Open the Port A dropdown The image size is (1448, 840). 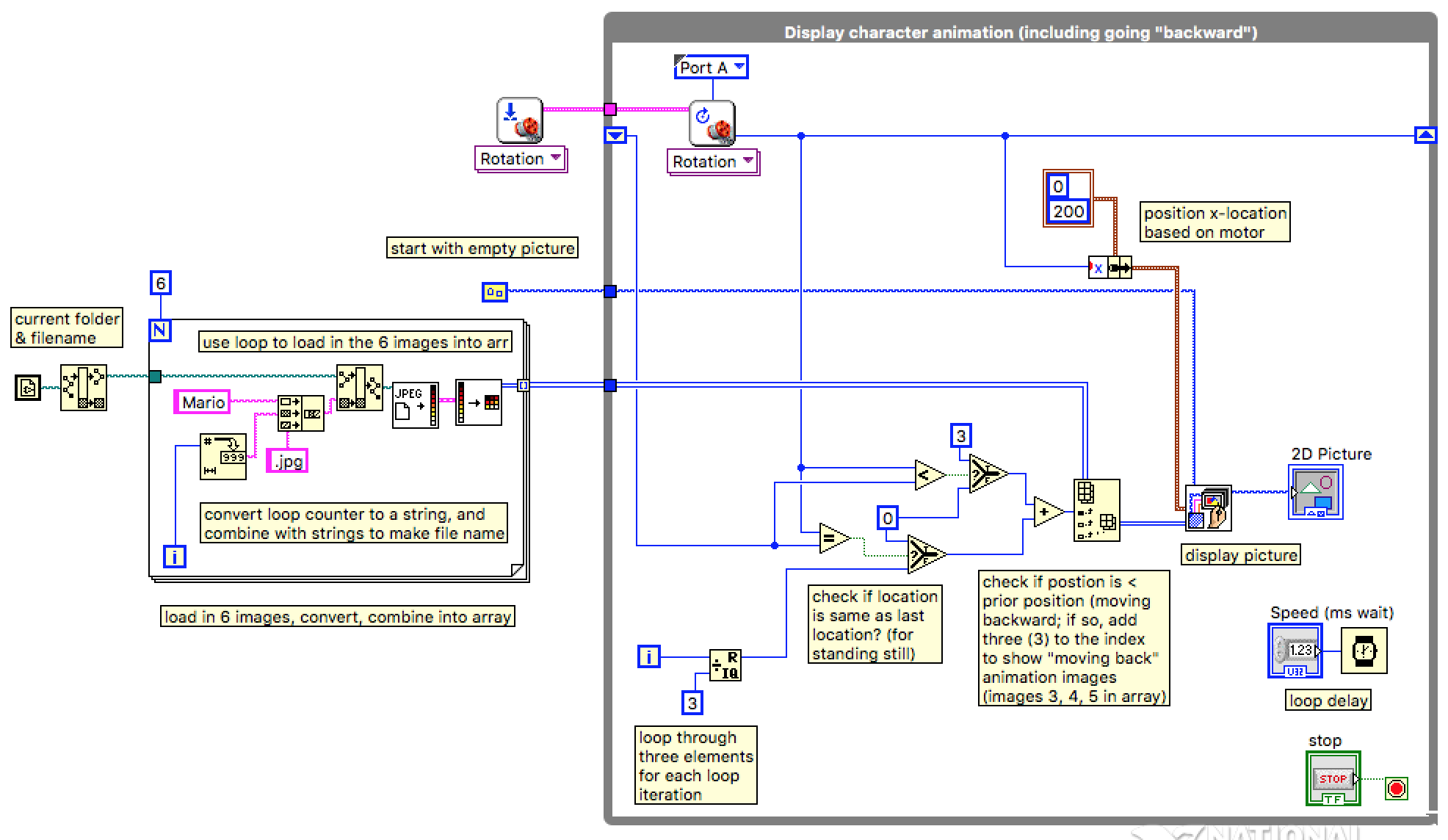click(711, 68)
